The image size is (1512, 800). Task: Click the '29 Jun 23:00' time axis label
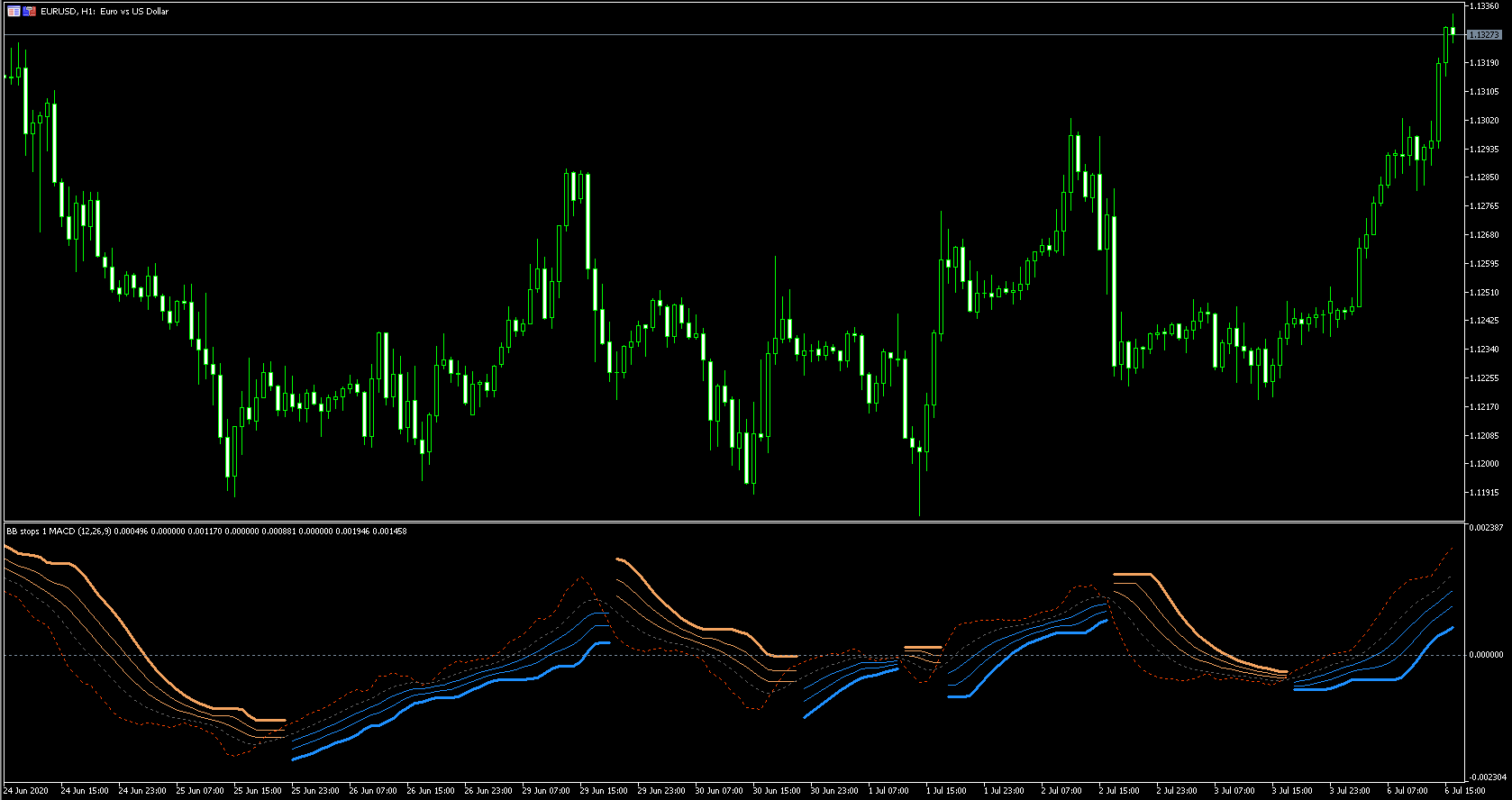point(661,791)
